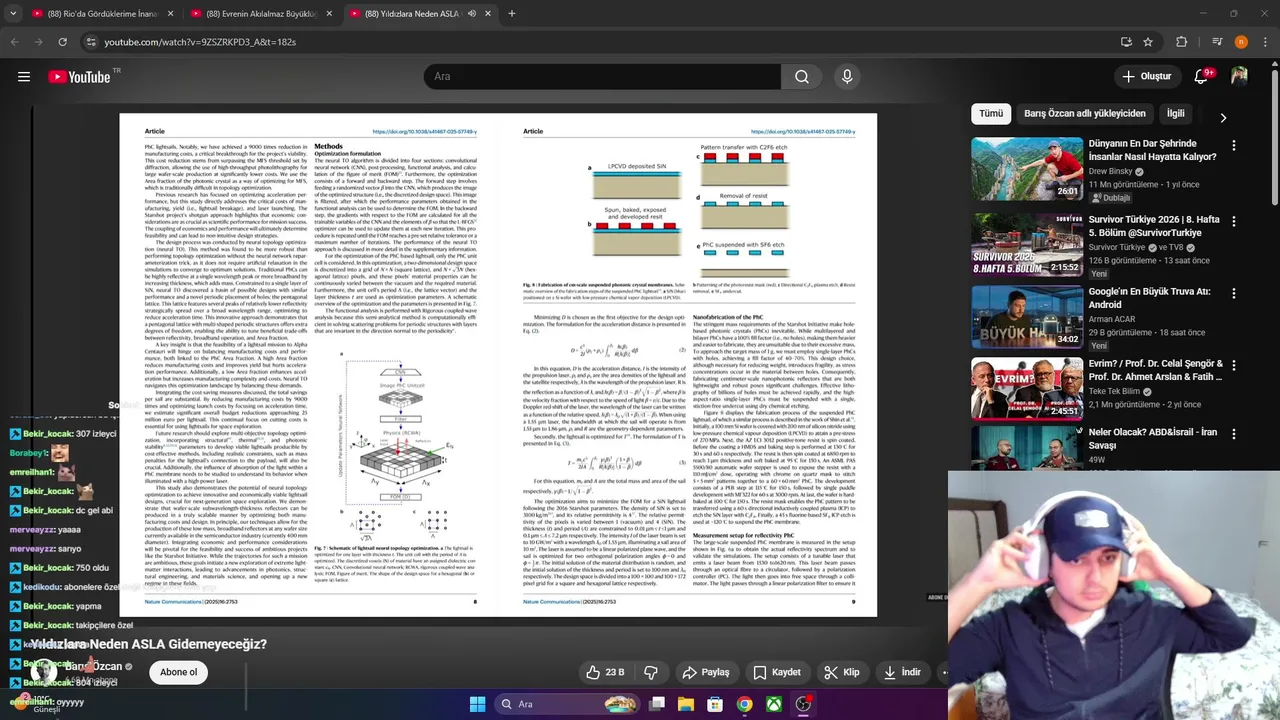
Task: Open options for Neler Olacak? ABD&İsrail video
Action: coord(1234,434)
